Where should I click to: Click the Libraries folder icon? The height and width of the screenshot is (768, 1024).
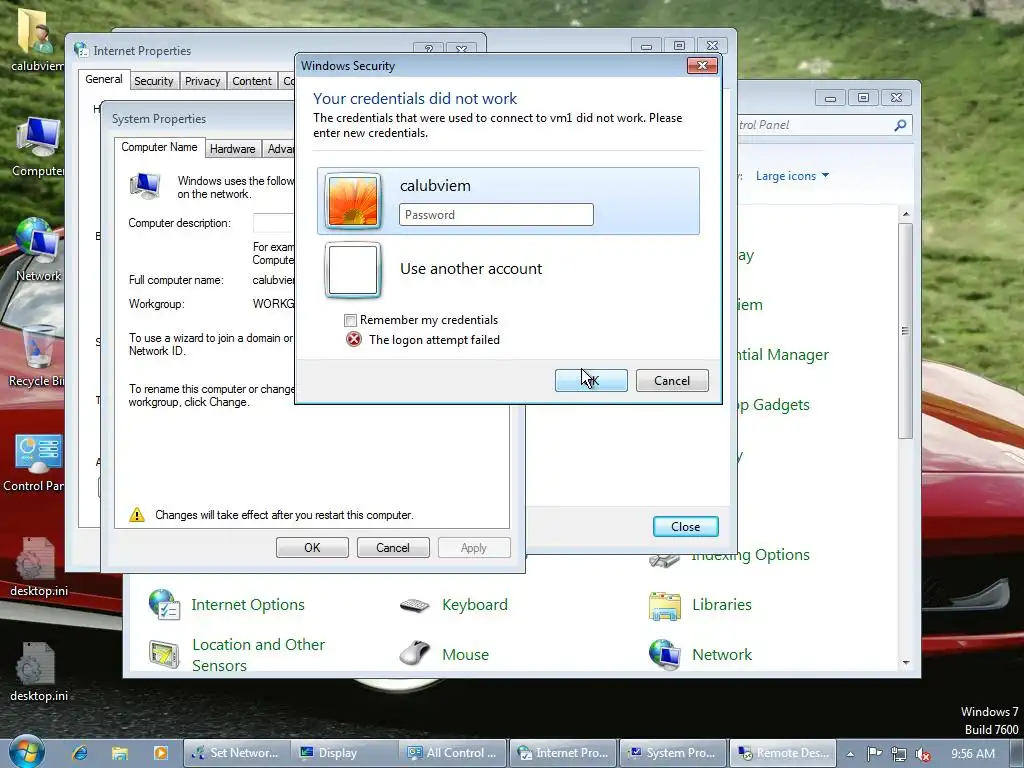665,605
